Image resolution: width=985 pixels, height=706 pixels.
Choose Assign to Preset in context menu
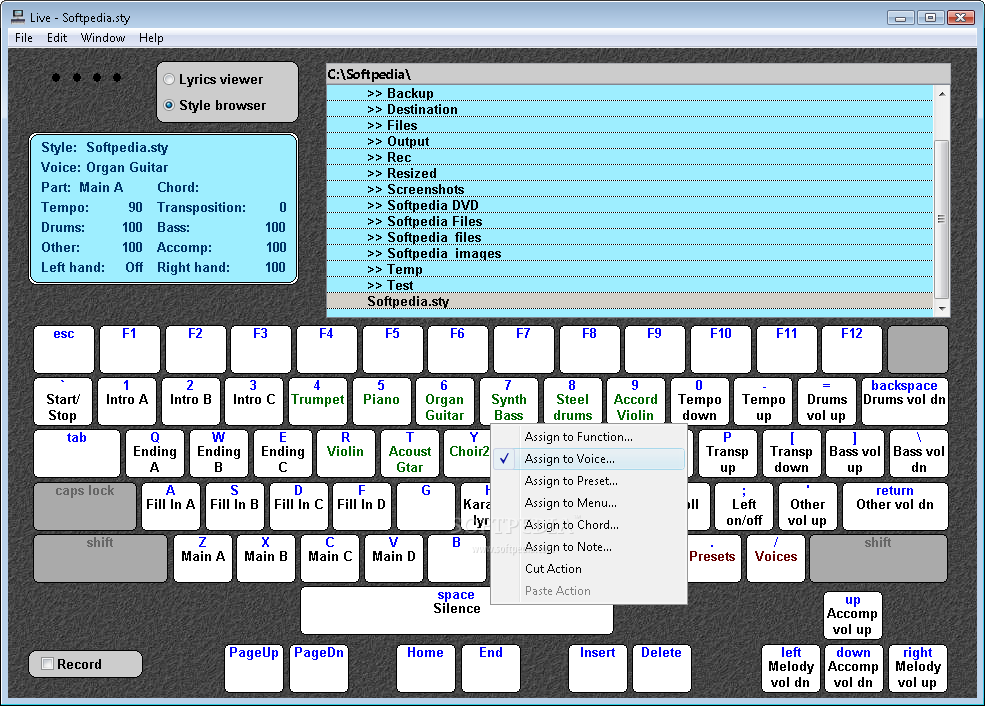tap(589, 481)
